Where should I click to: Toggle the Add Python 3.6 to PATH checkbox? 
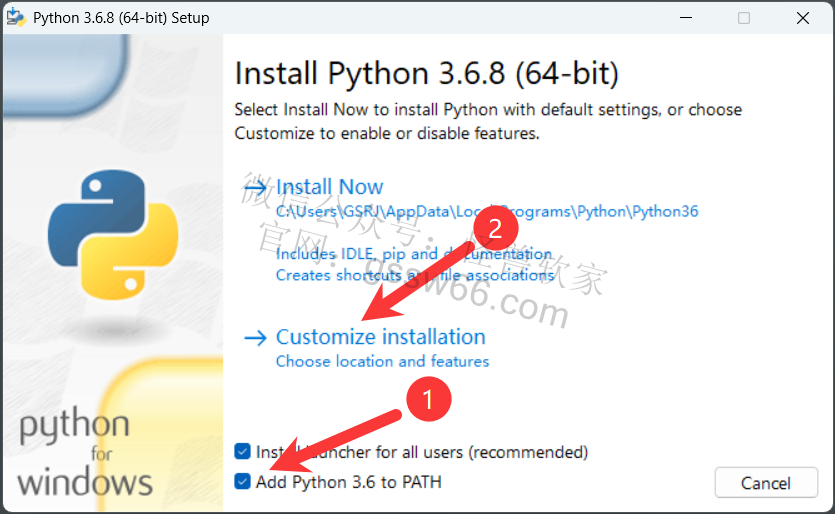pyautogui.click(x=242, y=482)
